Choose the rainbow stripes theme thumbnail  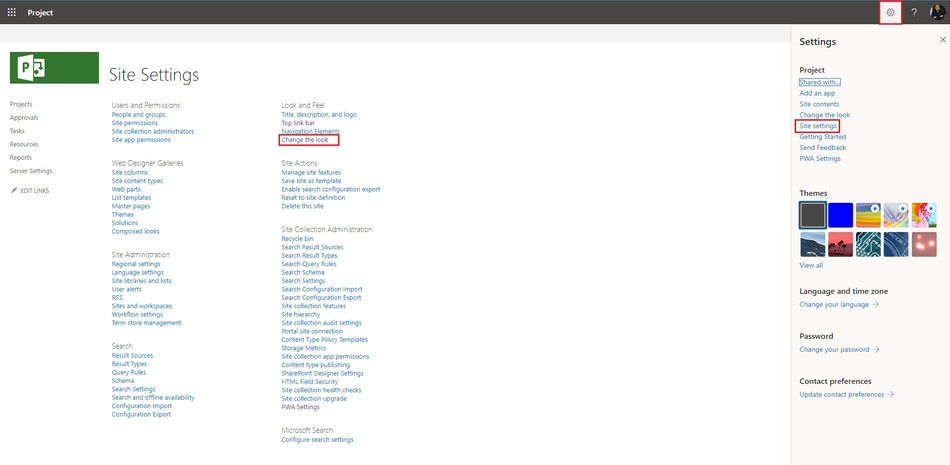point(868,215)
